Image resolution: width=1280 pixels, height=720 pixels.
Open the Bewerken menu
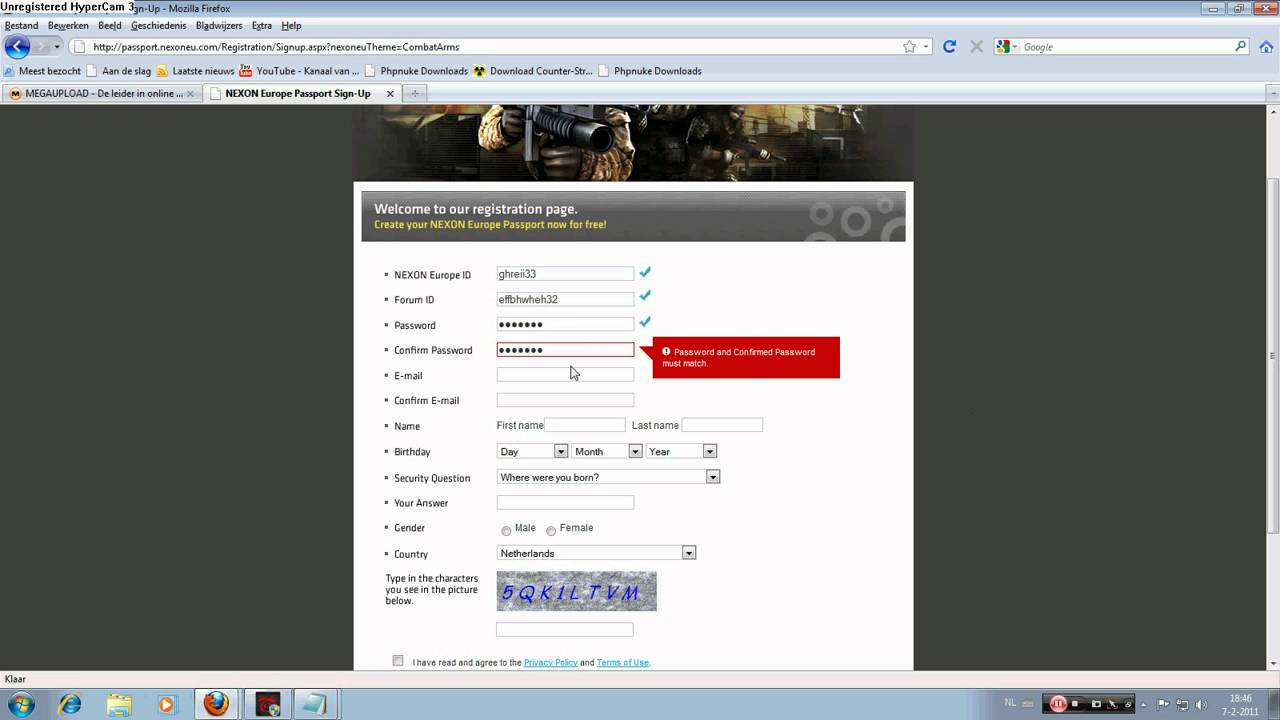click(x=68, y=25)
